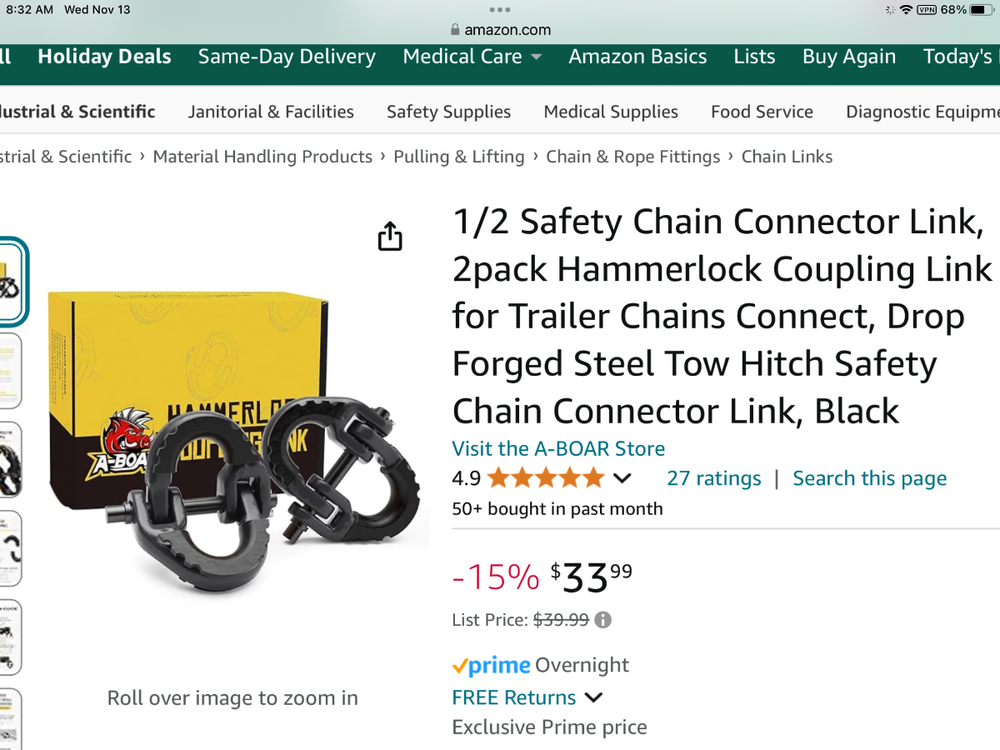
Task: Select the Food Service category tab
Action: click(762, 111)
